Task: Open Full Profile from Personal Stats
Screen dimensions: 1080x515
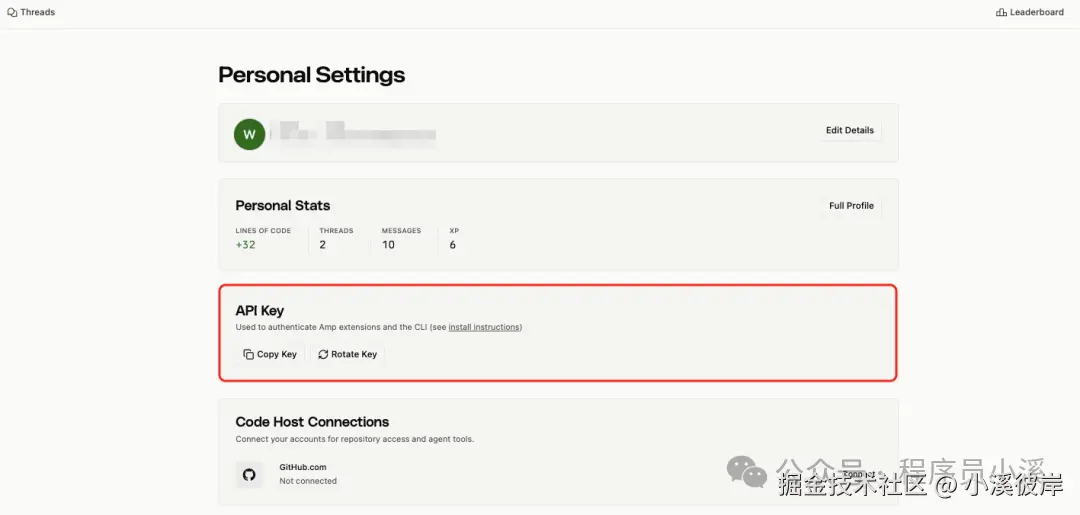Action: (851, 206)
